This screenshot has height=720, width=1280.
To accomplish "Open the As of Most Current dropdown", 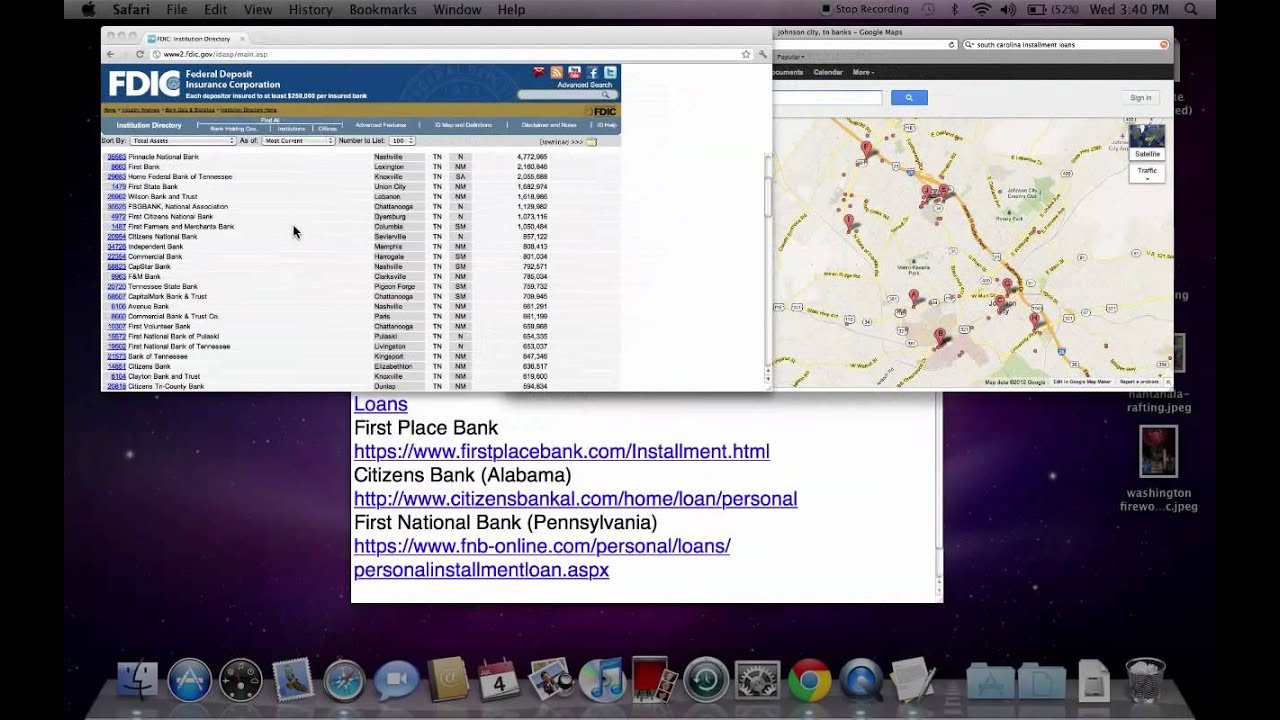I will coord(298,141).
